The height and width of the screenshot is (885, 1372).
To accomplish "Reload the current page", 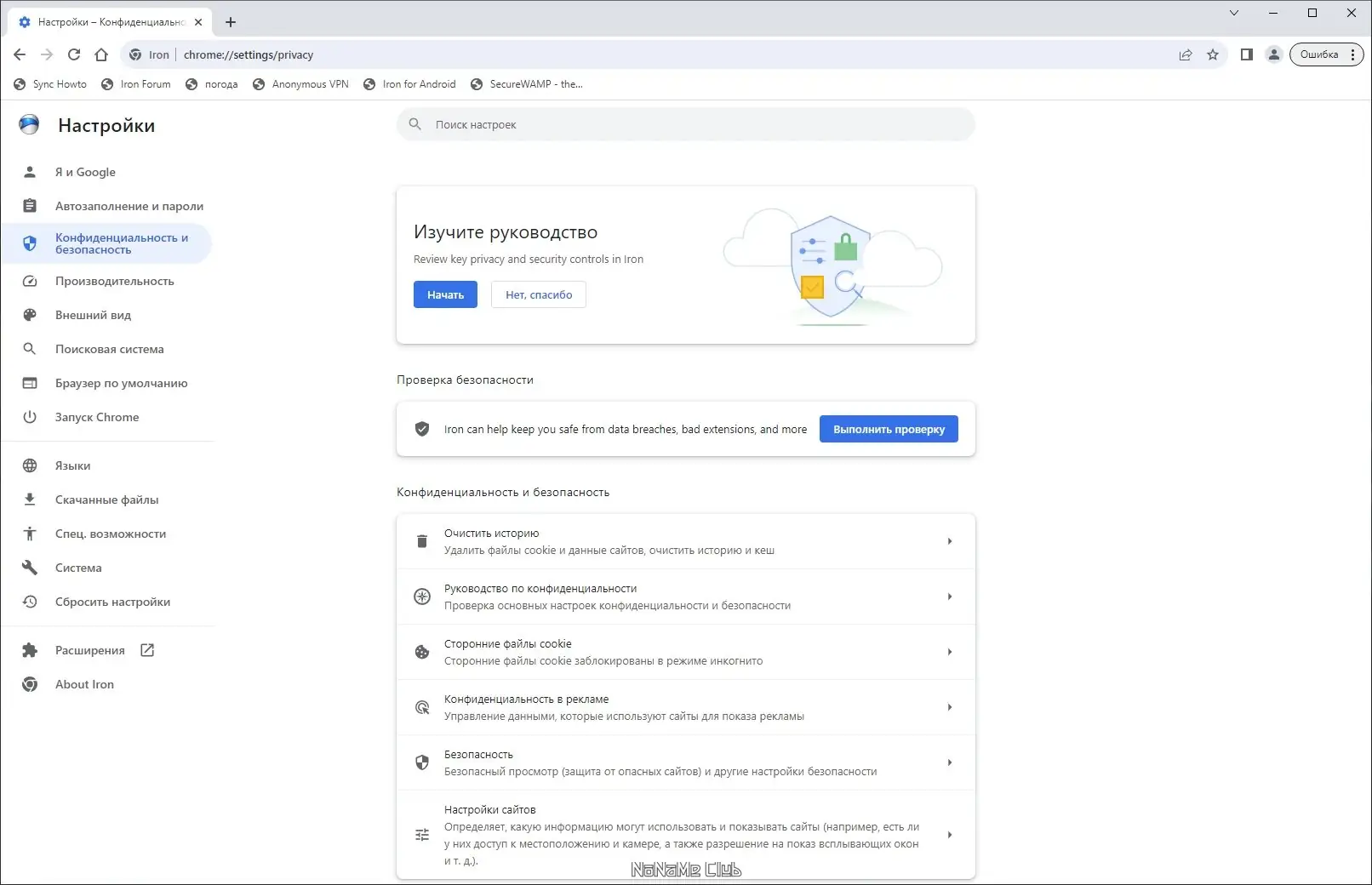I will [73, 54].
